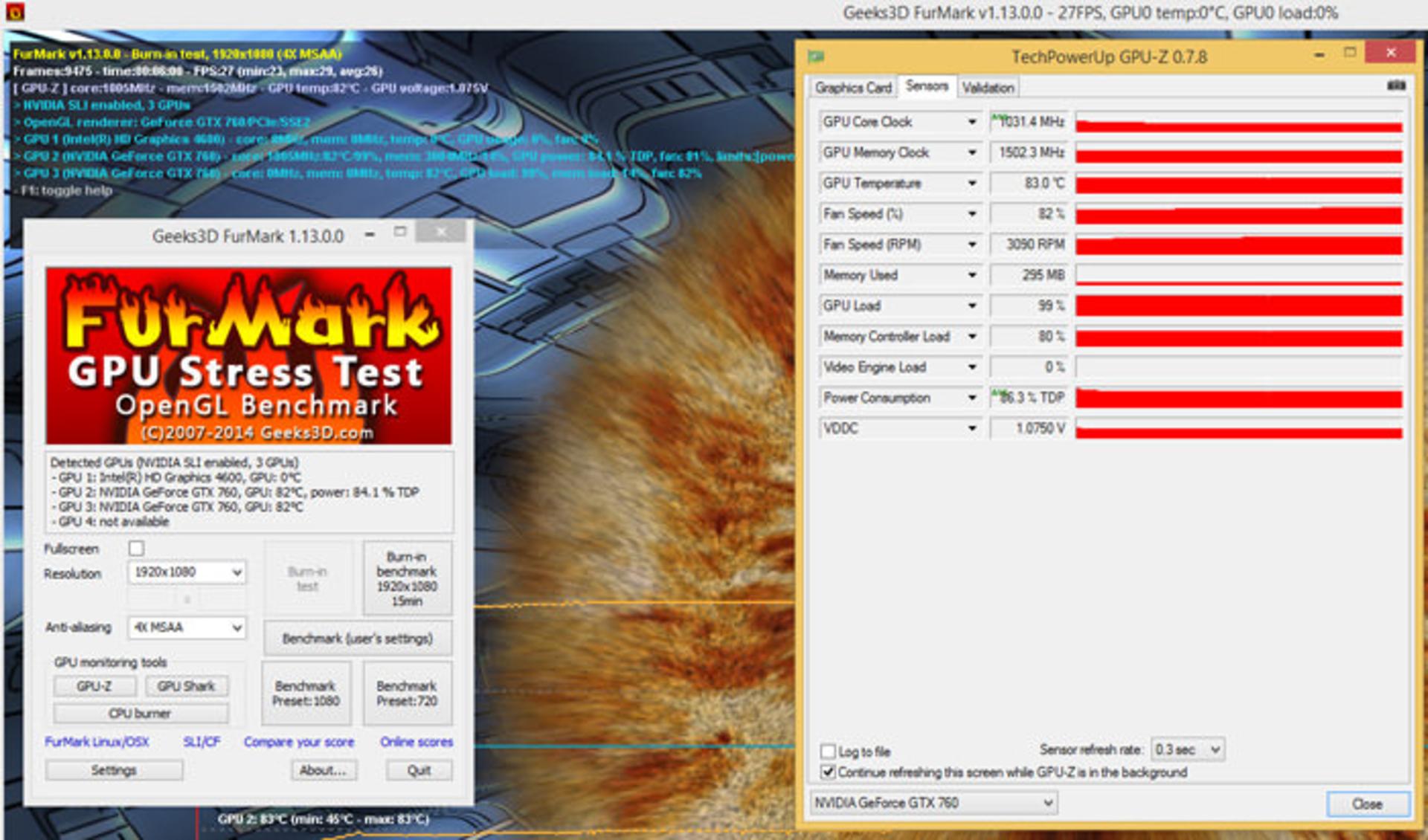The image size is (1428, 840).
Task: Expand the Video Engine Load sensor dropdown
Action: 971,367
